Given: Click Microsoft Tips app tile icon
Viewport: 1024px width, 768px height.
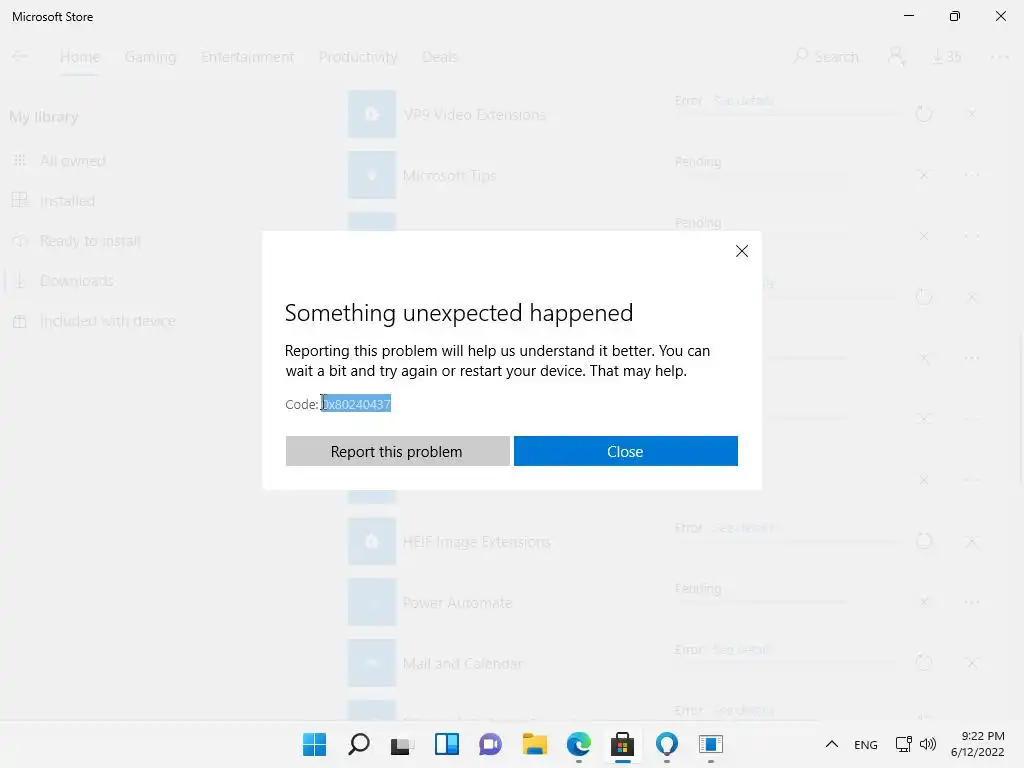Looking at the screenshot, I should click(372, 175).
